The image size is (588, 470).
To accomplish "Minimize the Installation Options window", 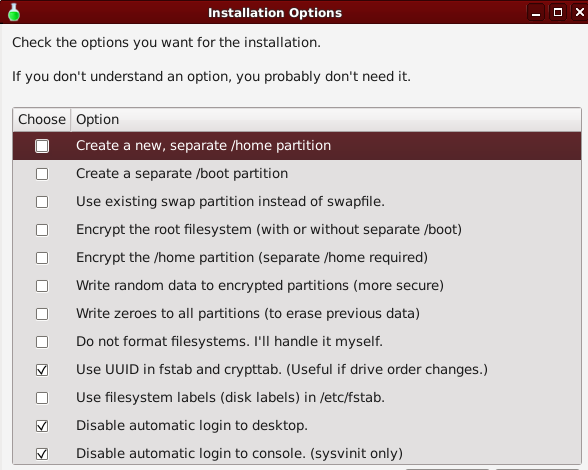I will pyautogui.click(x=536, y=12).
